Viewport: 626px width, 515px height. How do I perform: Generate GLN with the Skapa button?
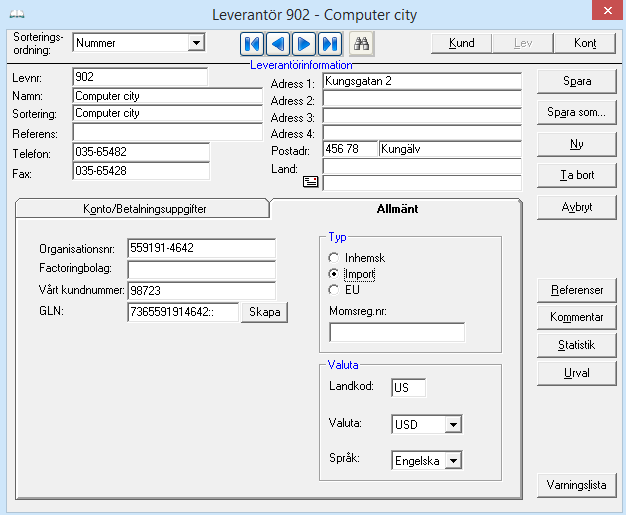point(264,312)
